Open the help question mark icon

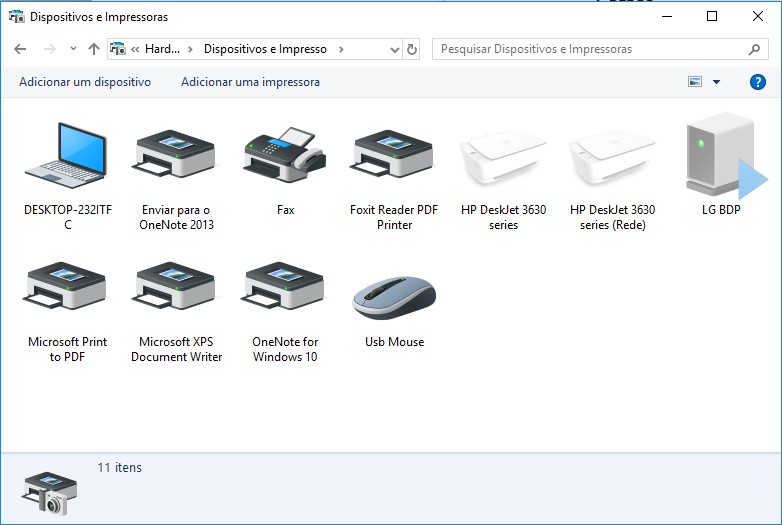(x=758, y=82)
